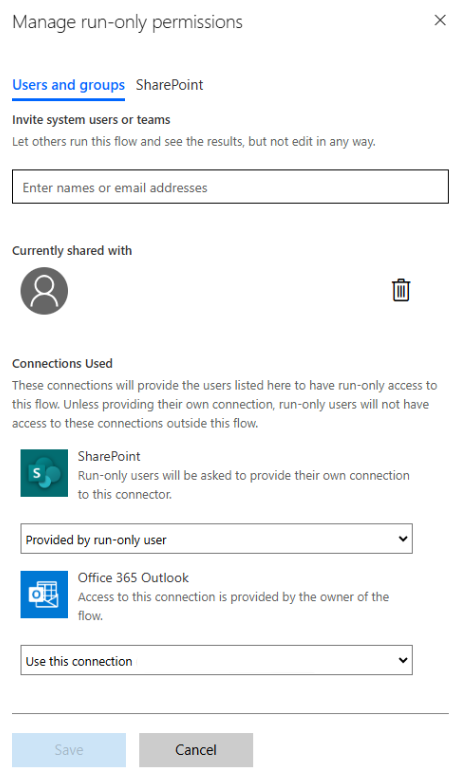Remove the shared user with trash icon
459x774 pixels.
click(401, 290)
